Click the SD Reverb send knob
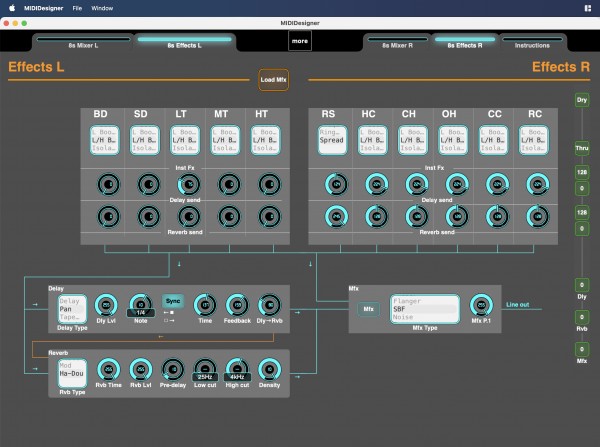This screenshot has width=600, height=447. (x=148, y=217)
